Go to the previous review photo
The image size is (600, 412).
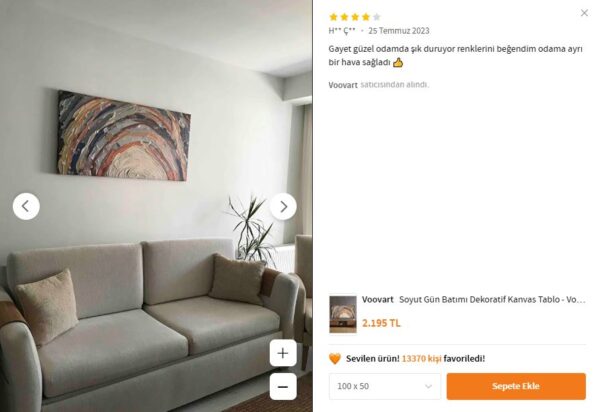[26, 206]
